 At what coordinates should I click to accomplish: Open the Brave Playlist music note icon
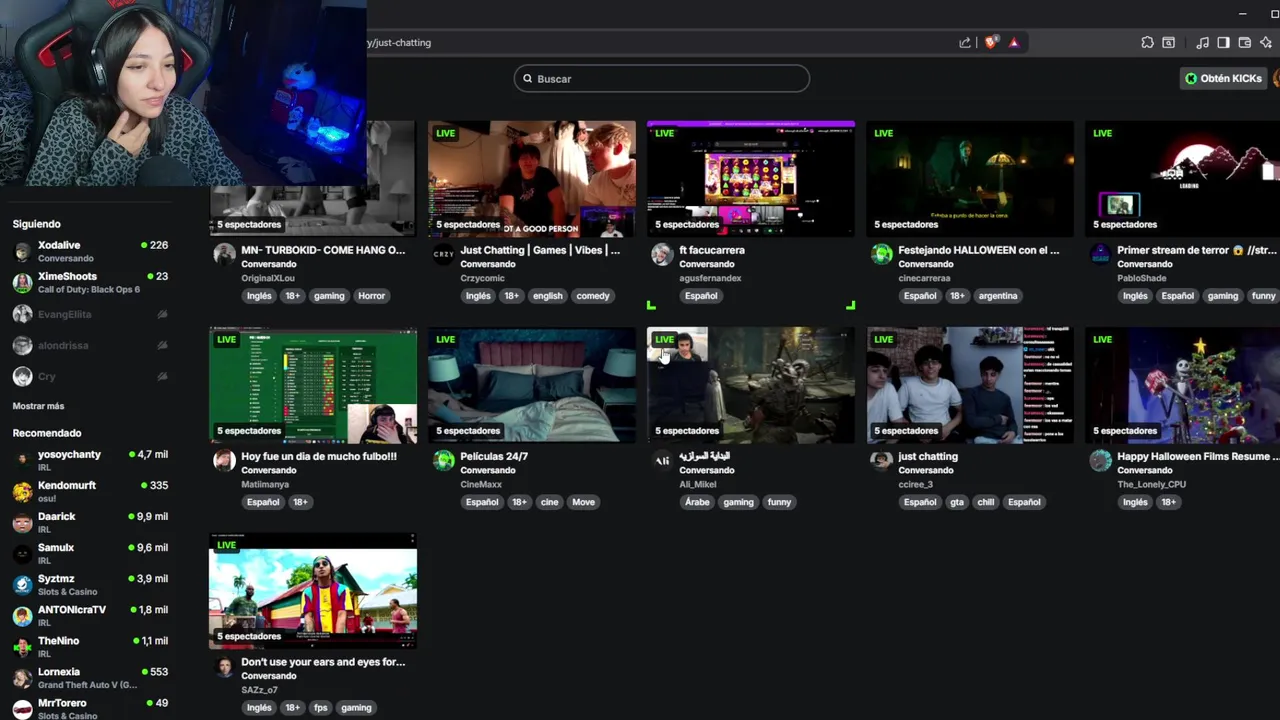pos(1203,43)
